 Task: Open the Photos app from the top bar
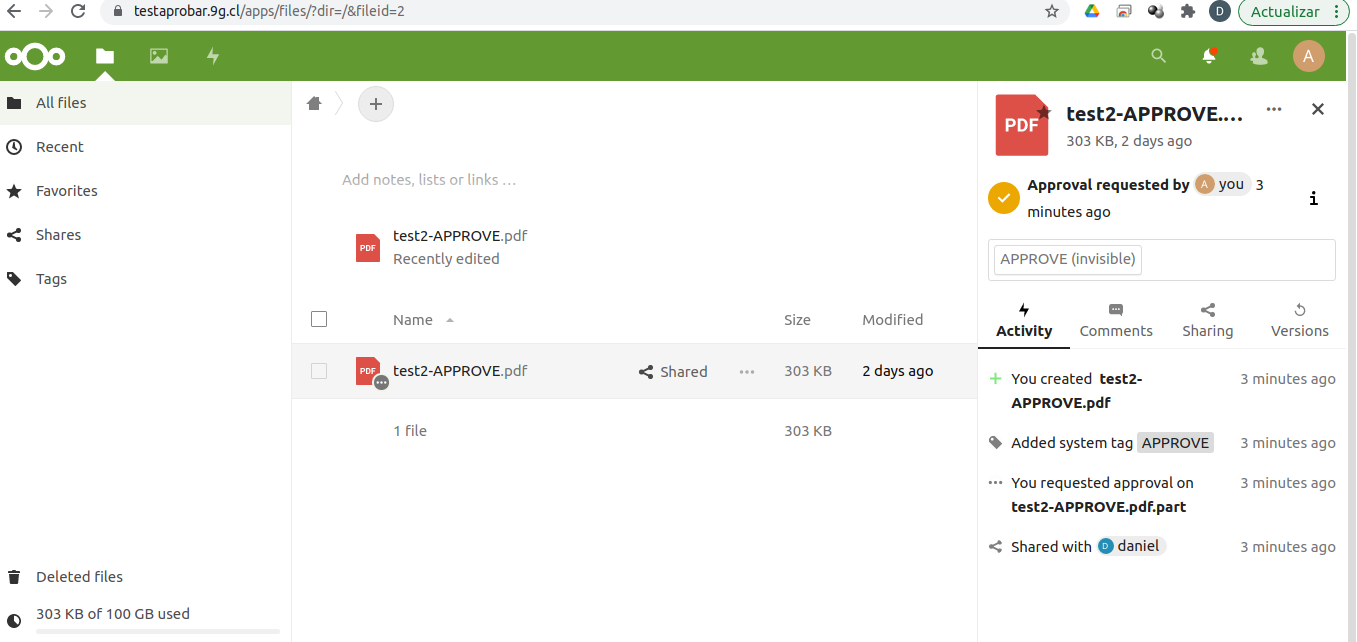158,56
